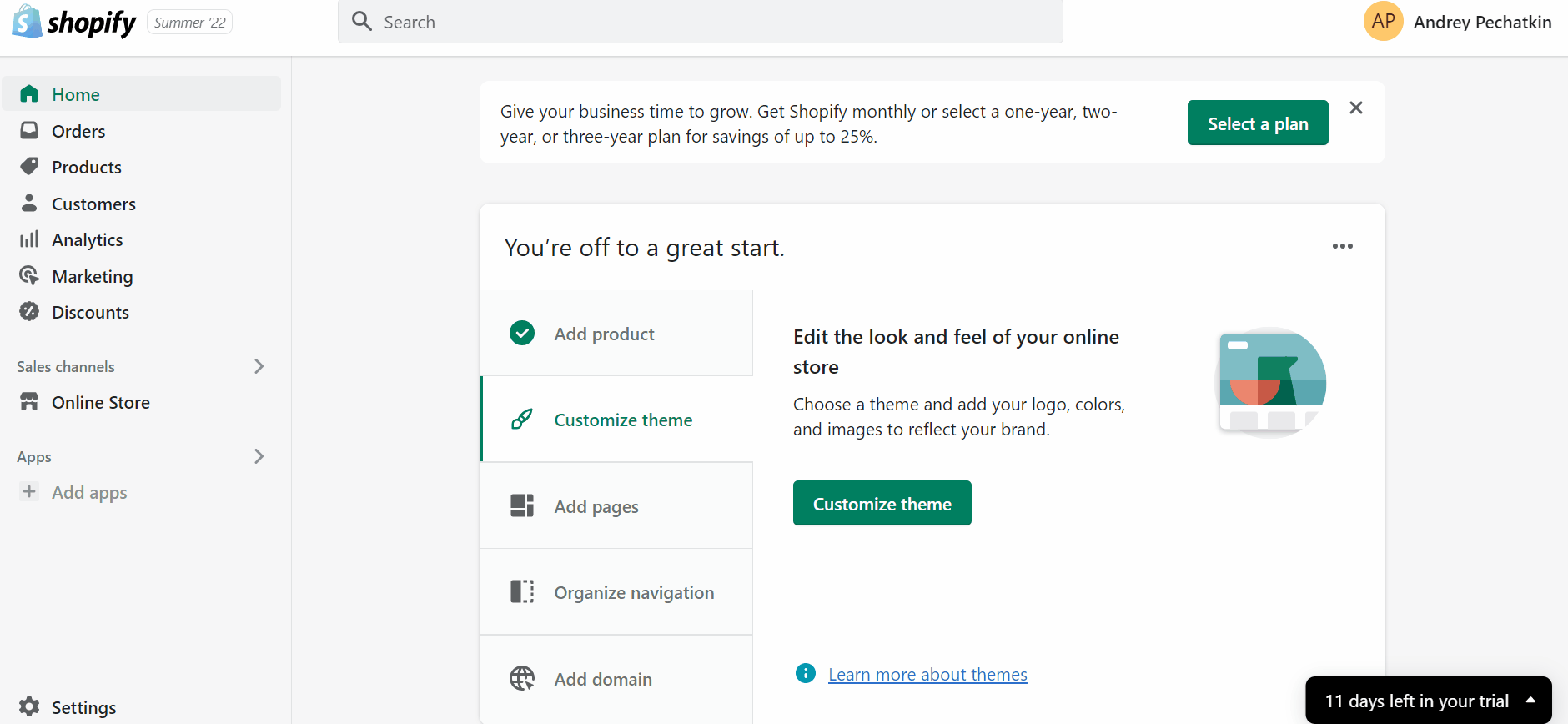
Task: Click the Shopify logo
Action: (x=73, y=23)
